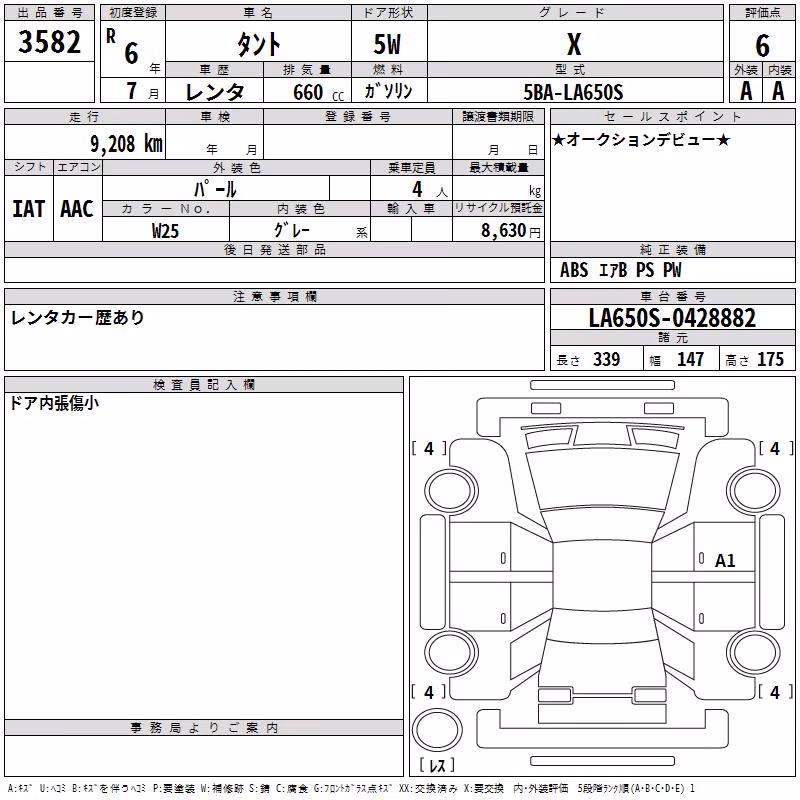This screenshot has width=800, height=800.
Task: Select shift type IAT
Action: click(x=29, y=209)
